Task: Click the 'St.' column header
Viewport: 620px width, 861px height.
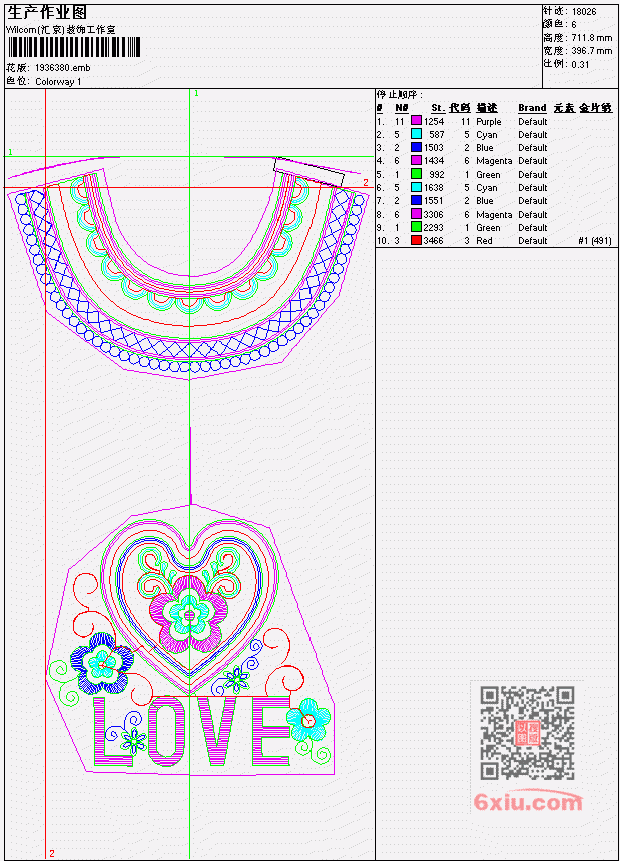Action: (438, 108)
